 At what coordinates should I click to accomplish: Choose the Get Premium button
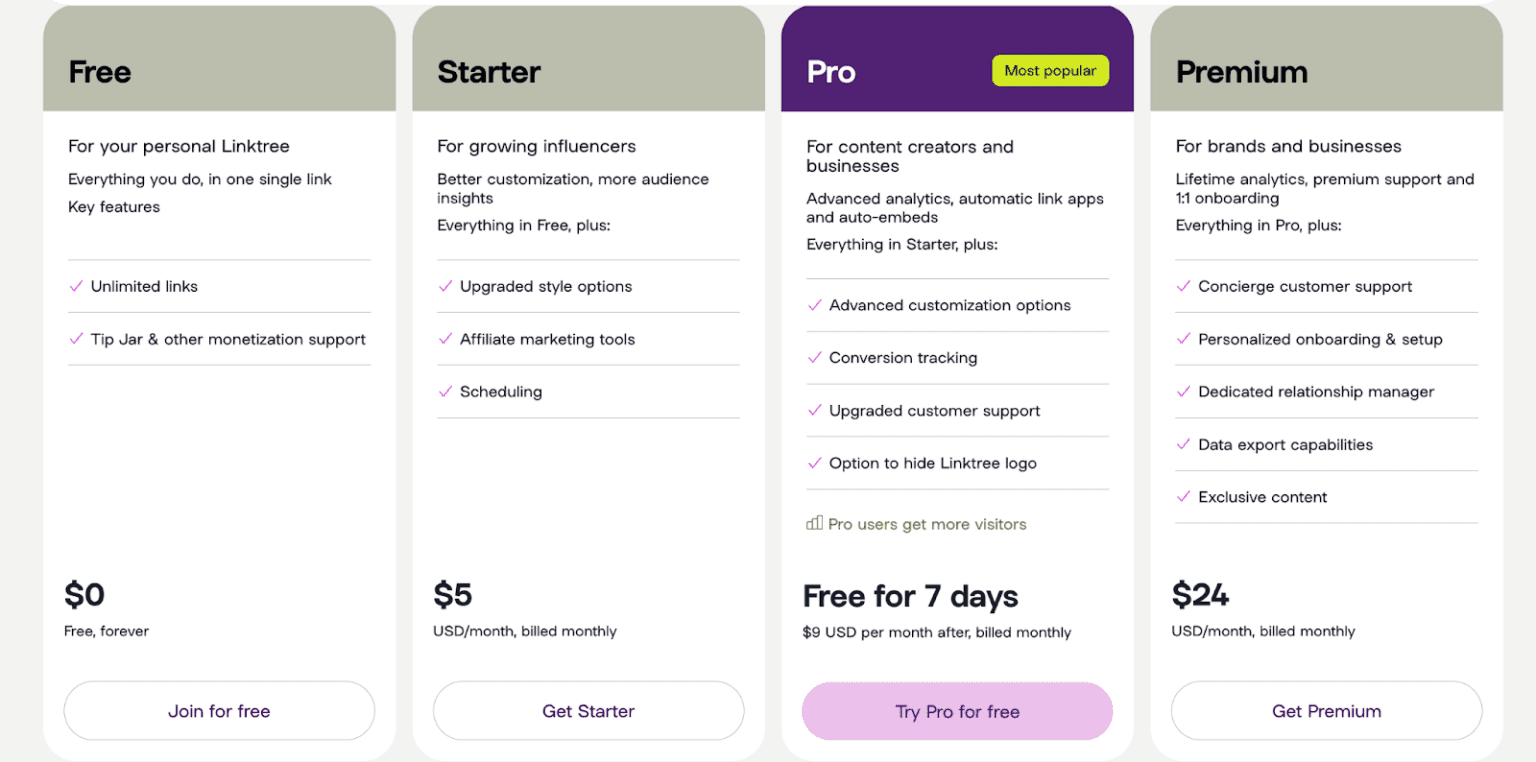(x=1326, y=711)
